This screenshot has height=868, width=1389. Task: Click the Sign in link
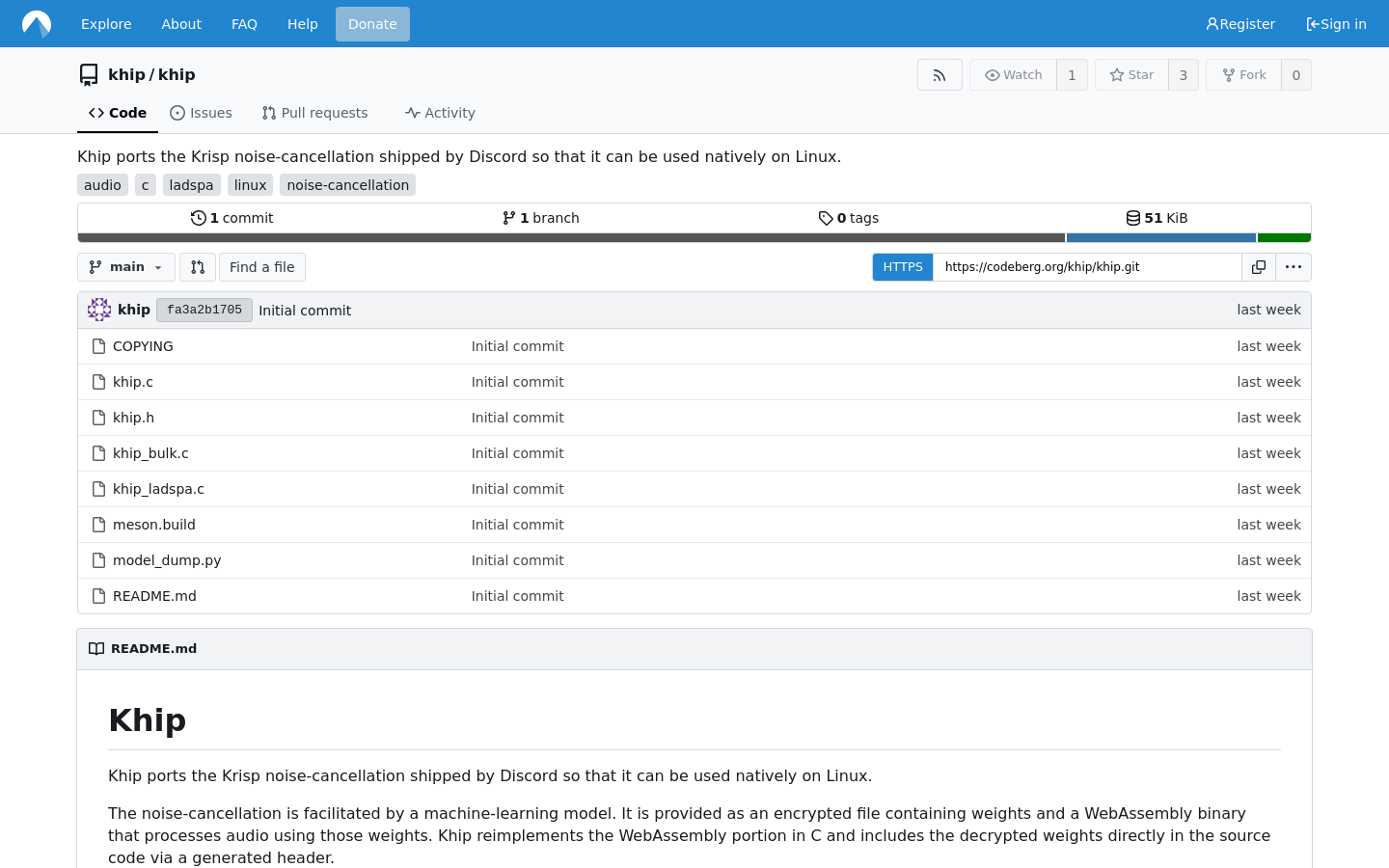[1336, 24]
